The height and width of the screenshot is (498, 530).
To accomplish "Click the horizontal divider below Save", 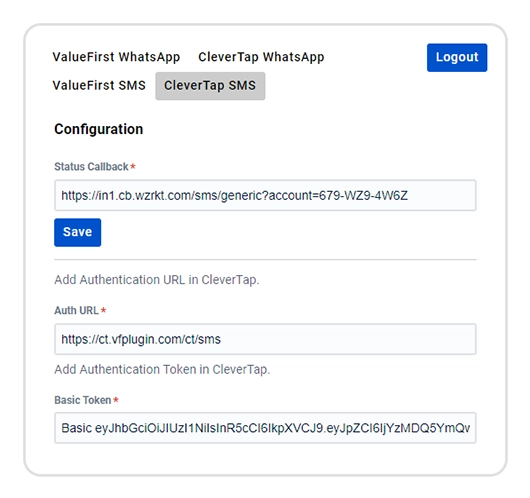I will tap(265, 260).
